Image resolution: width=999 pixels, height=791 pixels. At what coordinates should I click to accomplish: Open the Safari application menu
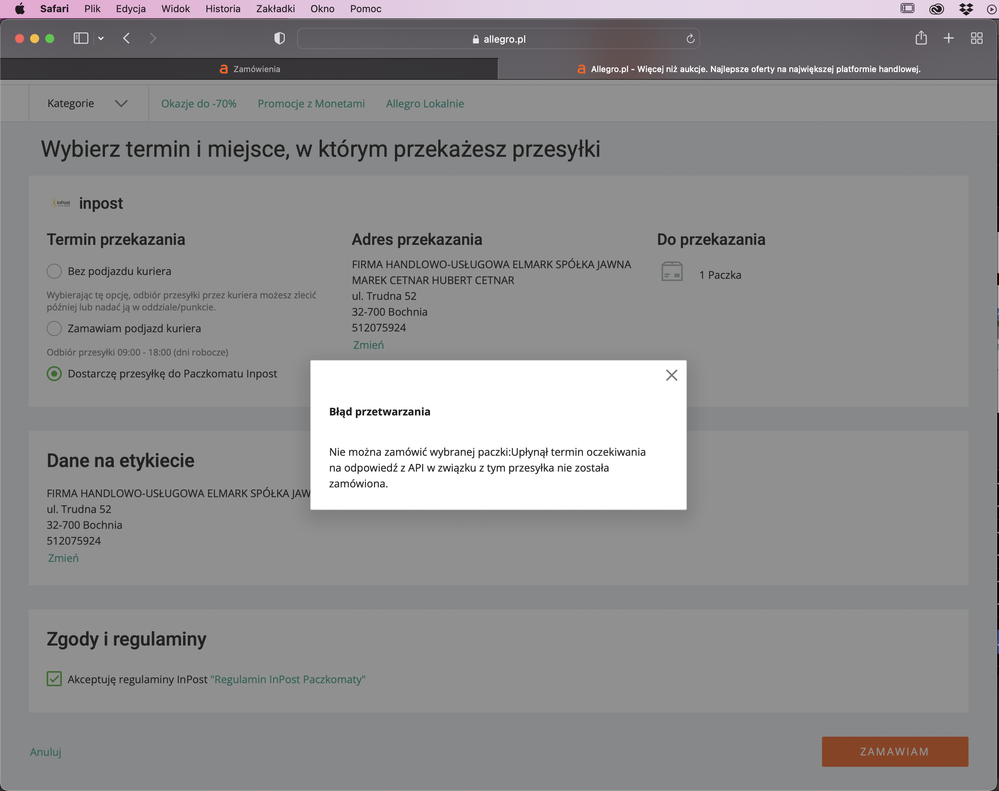click(54, 9)
